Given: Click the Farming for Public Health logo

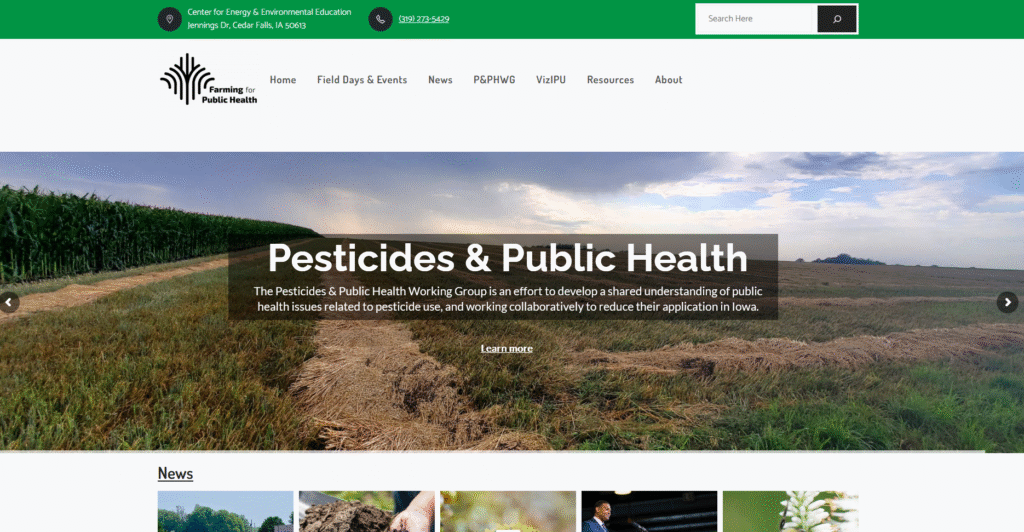Looking at the screenshot, I should (x=208, y=79).
